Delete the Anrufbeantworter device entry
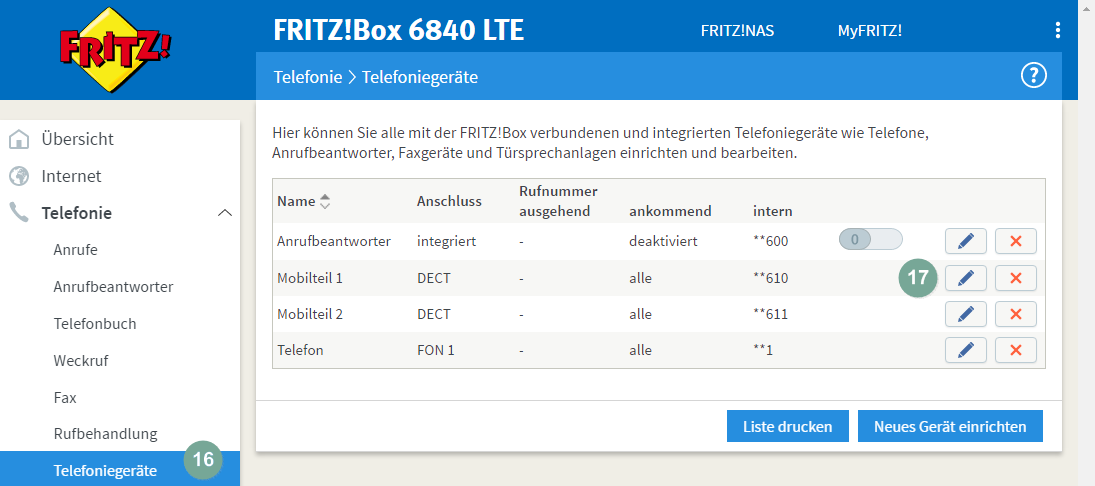The height and width of the screenshot is (486, 1095). point(1015,241)
